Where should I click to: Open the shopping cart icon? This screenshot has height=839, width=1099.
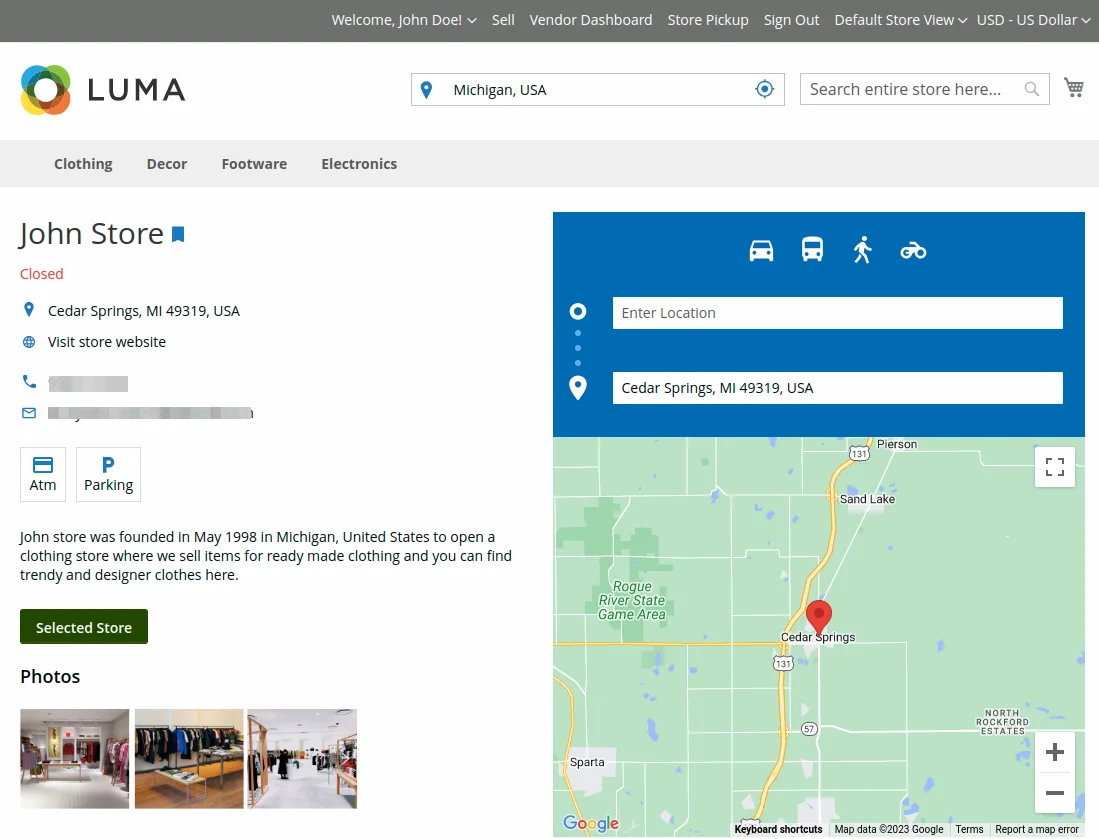[x=1074, y=88]
